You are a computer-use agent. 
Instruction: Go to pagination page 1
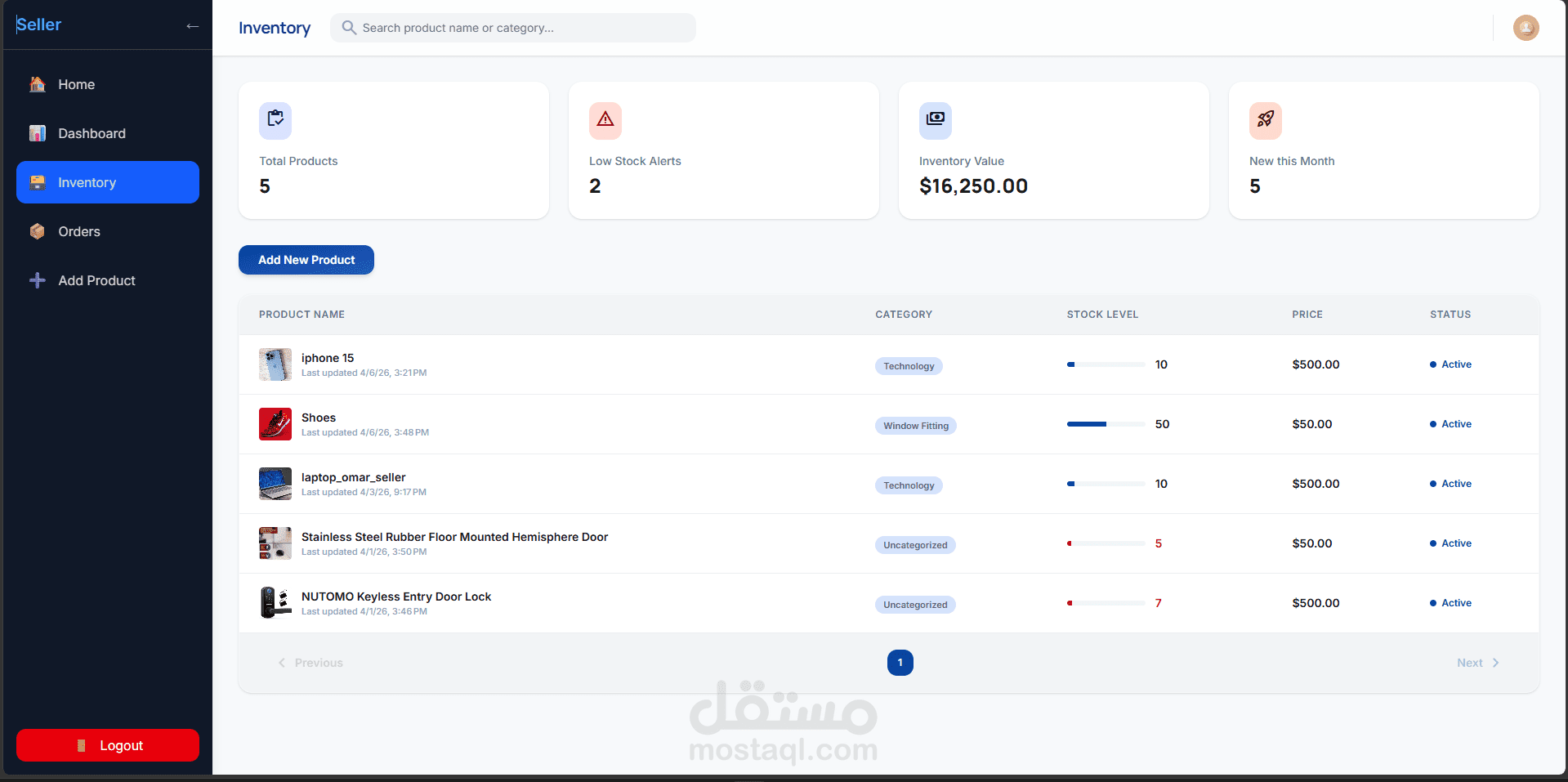pyautogui.click(x=900, y=663)
